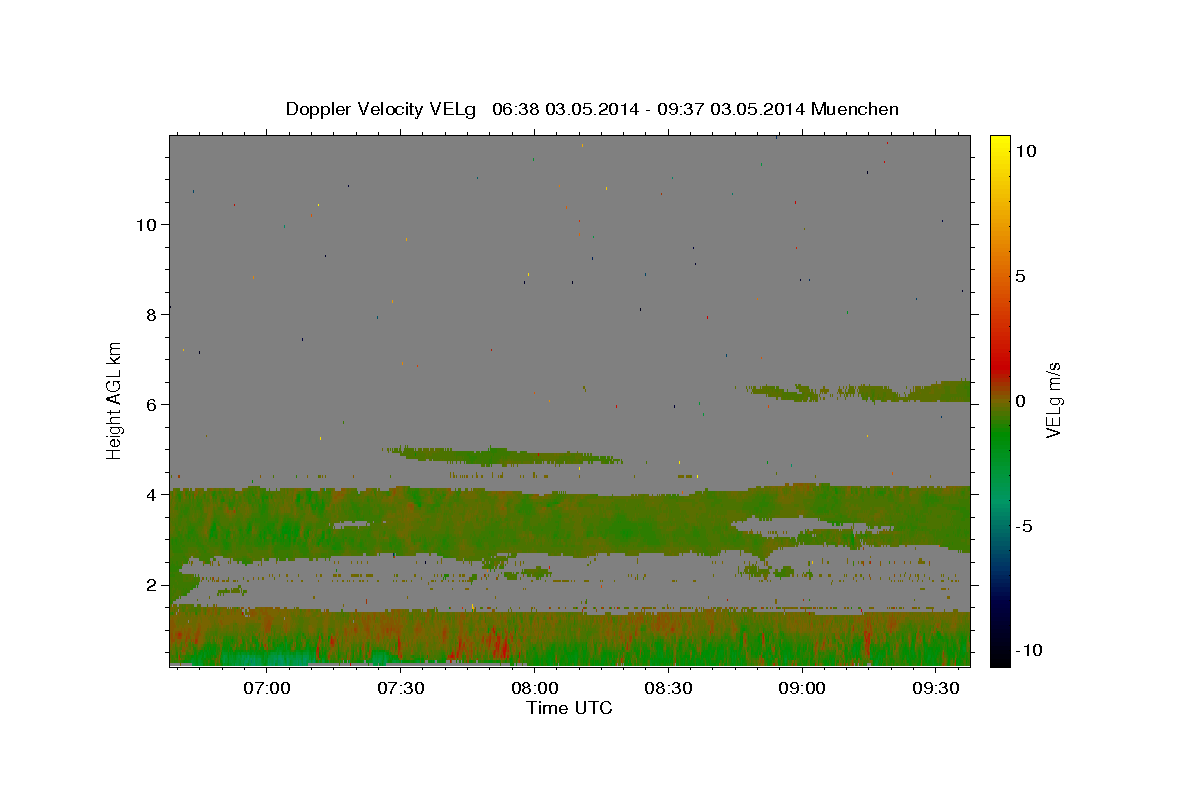Pick the black bottom of the colorbar
Image resolution: width=1200 pixels, height=800 pixels.
pos(1000,655)
